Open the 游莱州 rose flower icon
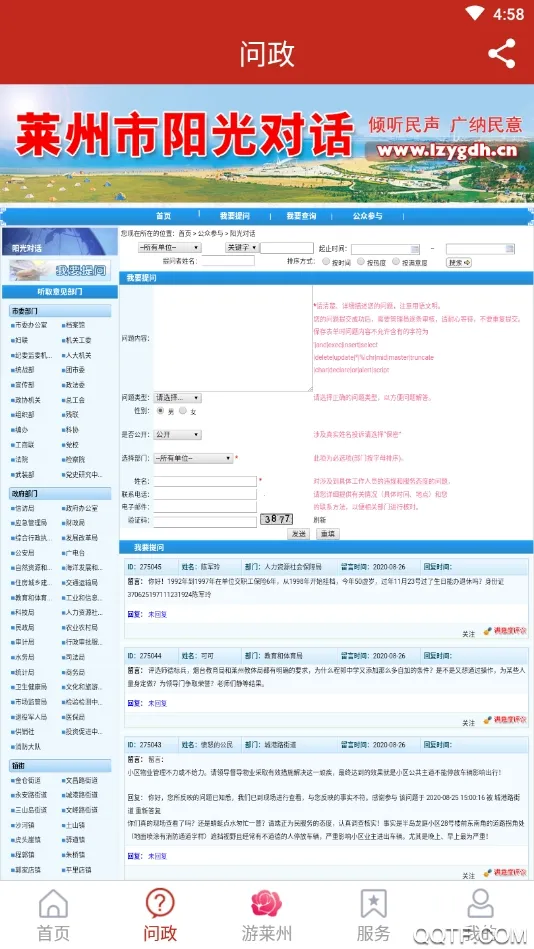 (266, 904)
